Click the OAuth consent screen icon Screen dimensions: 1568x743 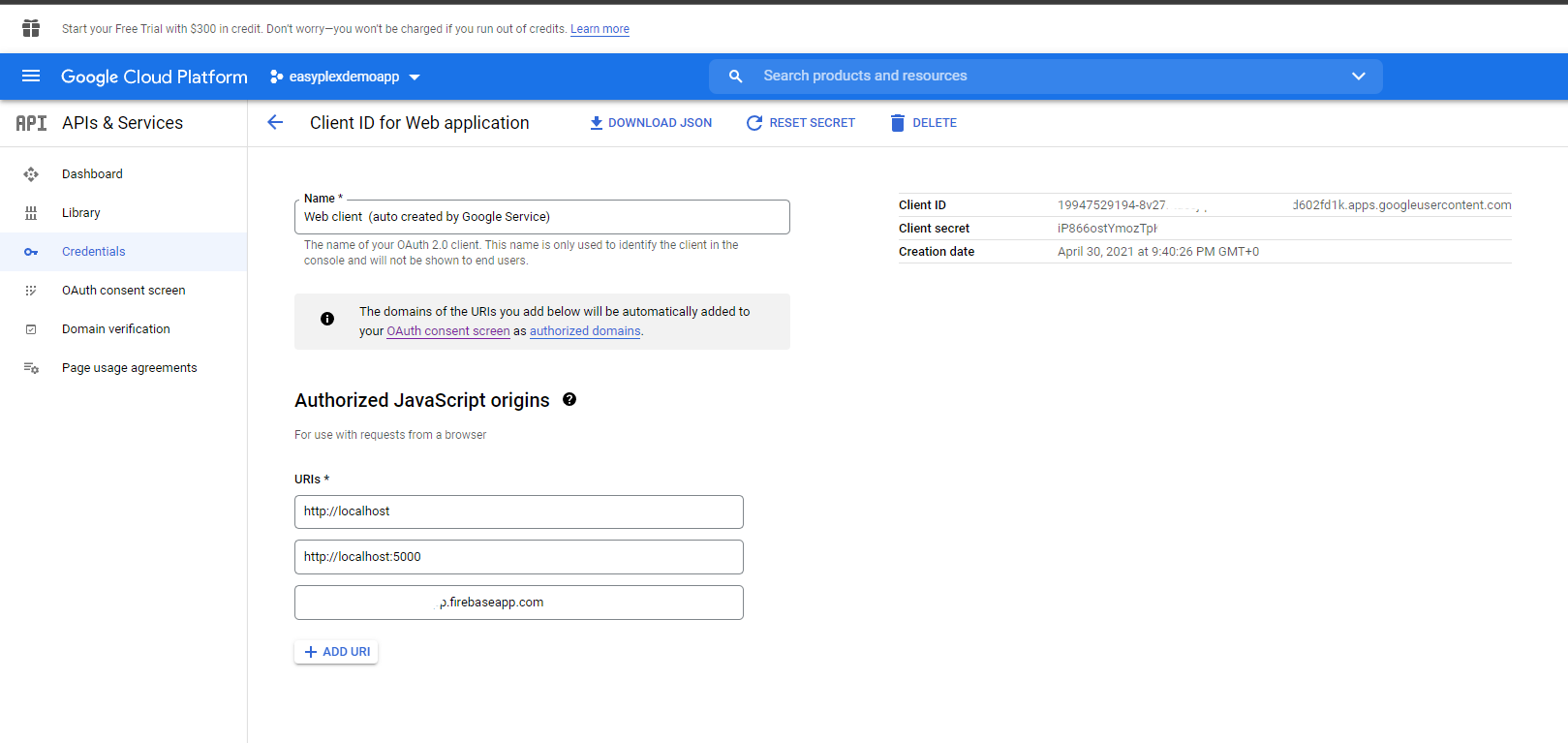pyautogui.click(x=31, y=291)
